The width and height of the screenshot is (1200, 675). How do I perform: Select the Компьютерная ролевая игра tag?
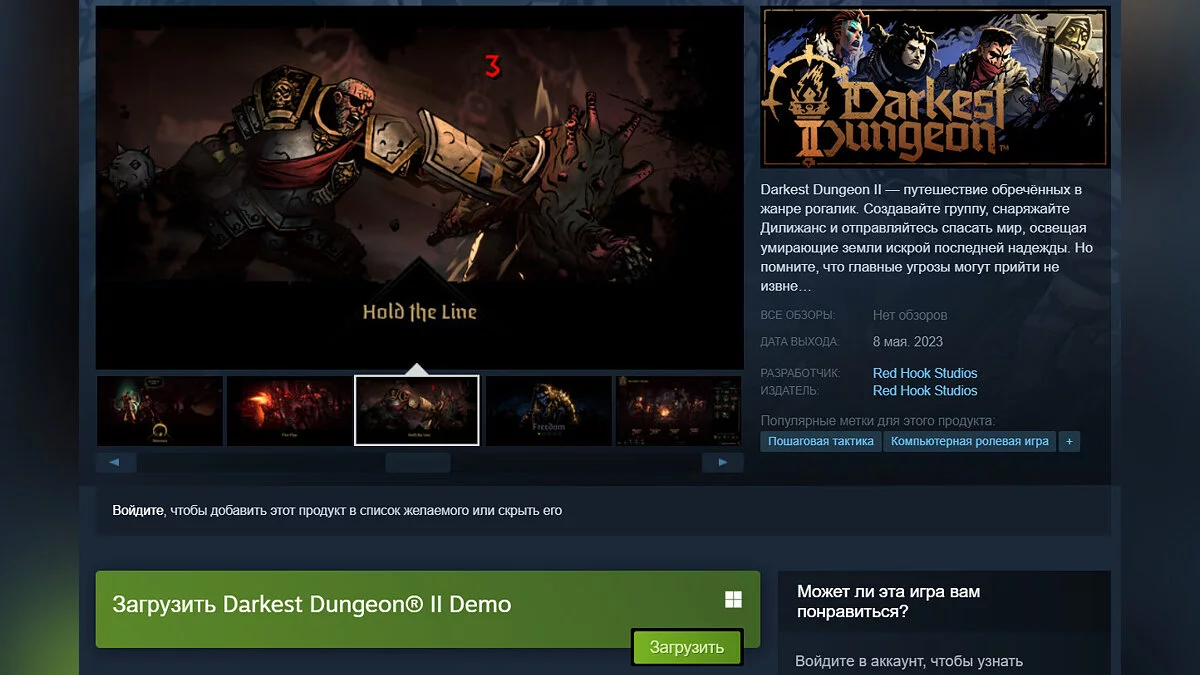point(970,441)
